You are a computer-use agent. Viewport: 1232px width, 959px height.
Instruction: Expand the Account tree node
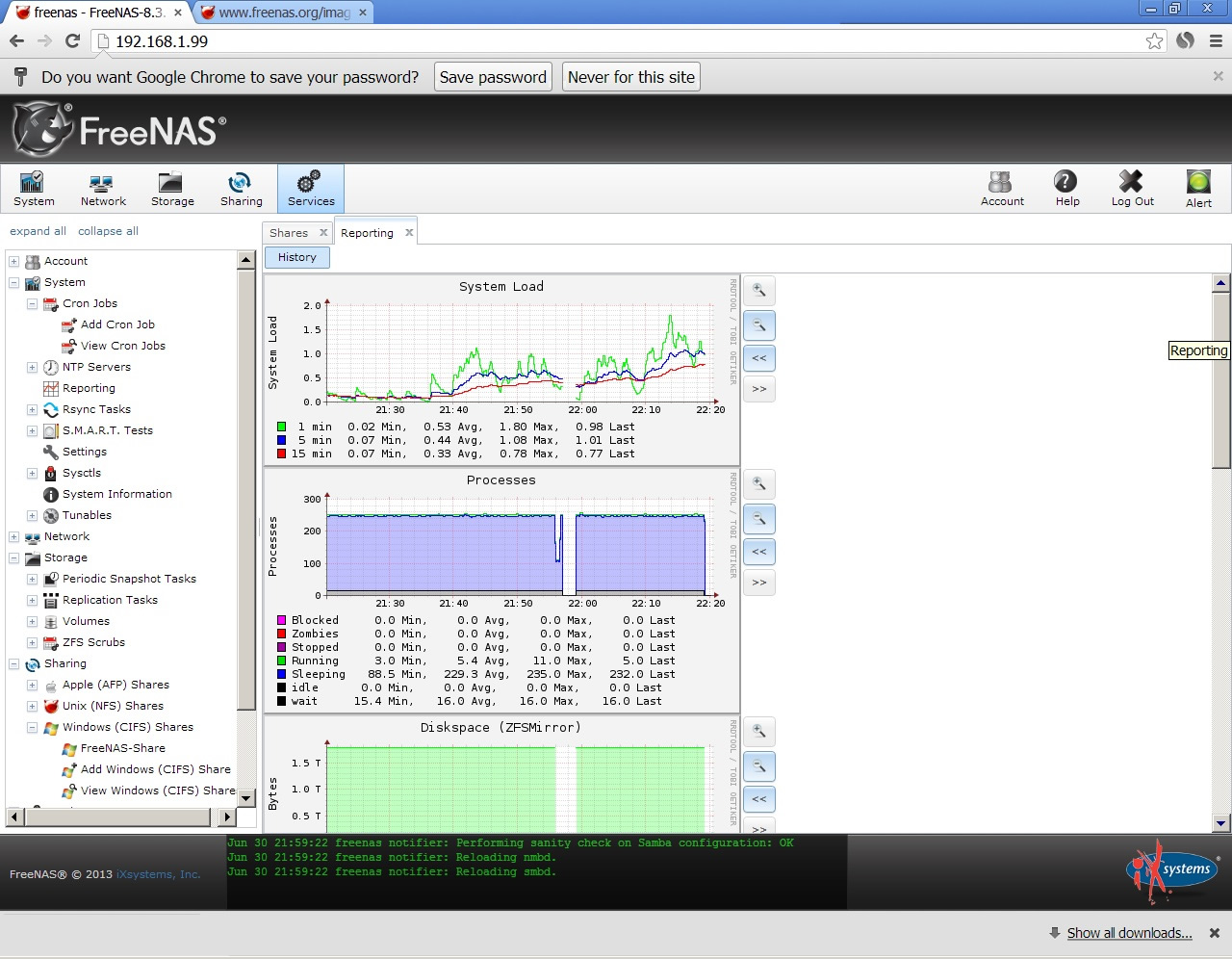pos(13,262)
